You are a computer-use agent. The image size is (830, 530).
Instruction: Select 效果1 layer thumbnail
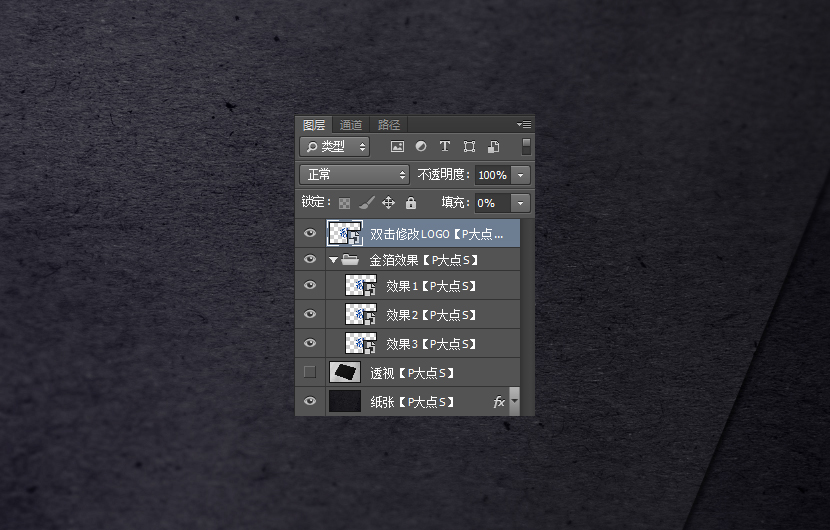click(360, 285)
